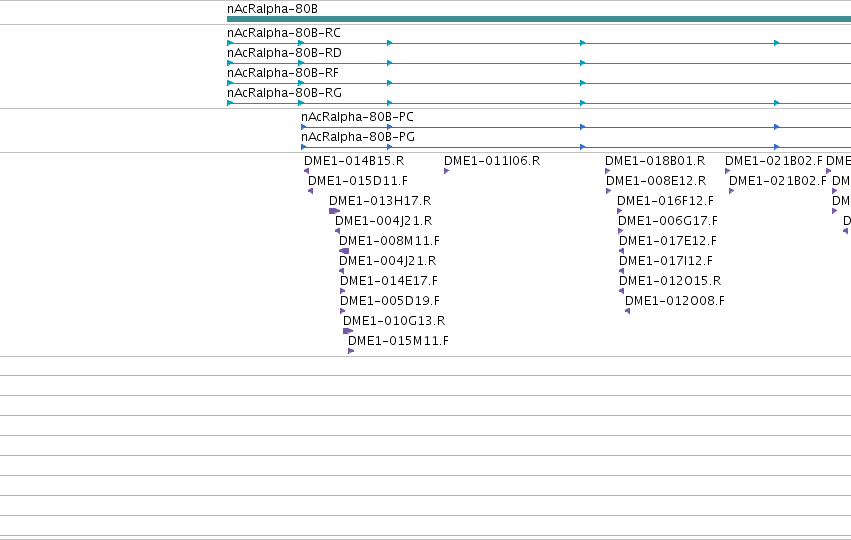Select EST label DME1-018B01.R

(x=655, y=161)
